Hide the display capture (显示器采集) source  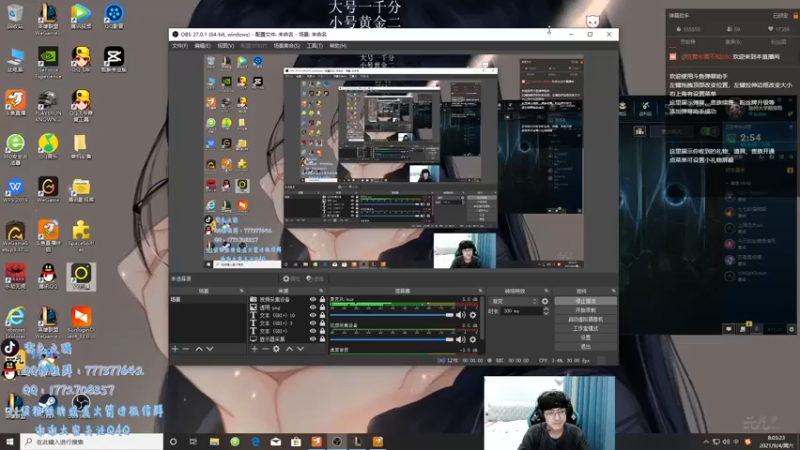tap(313, 339)
